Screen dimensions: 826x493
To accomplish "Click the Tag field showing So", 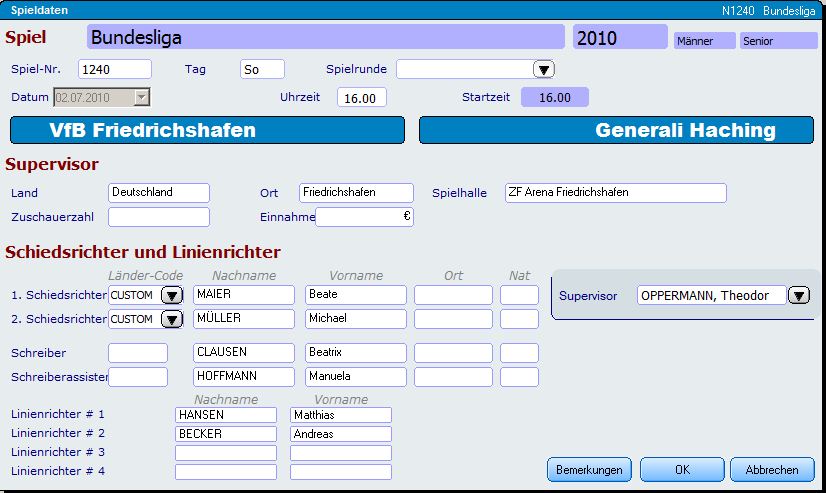I will pyautogui.click(x=262, y=69).
